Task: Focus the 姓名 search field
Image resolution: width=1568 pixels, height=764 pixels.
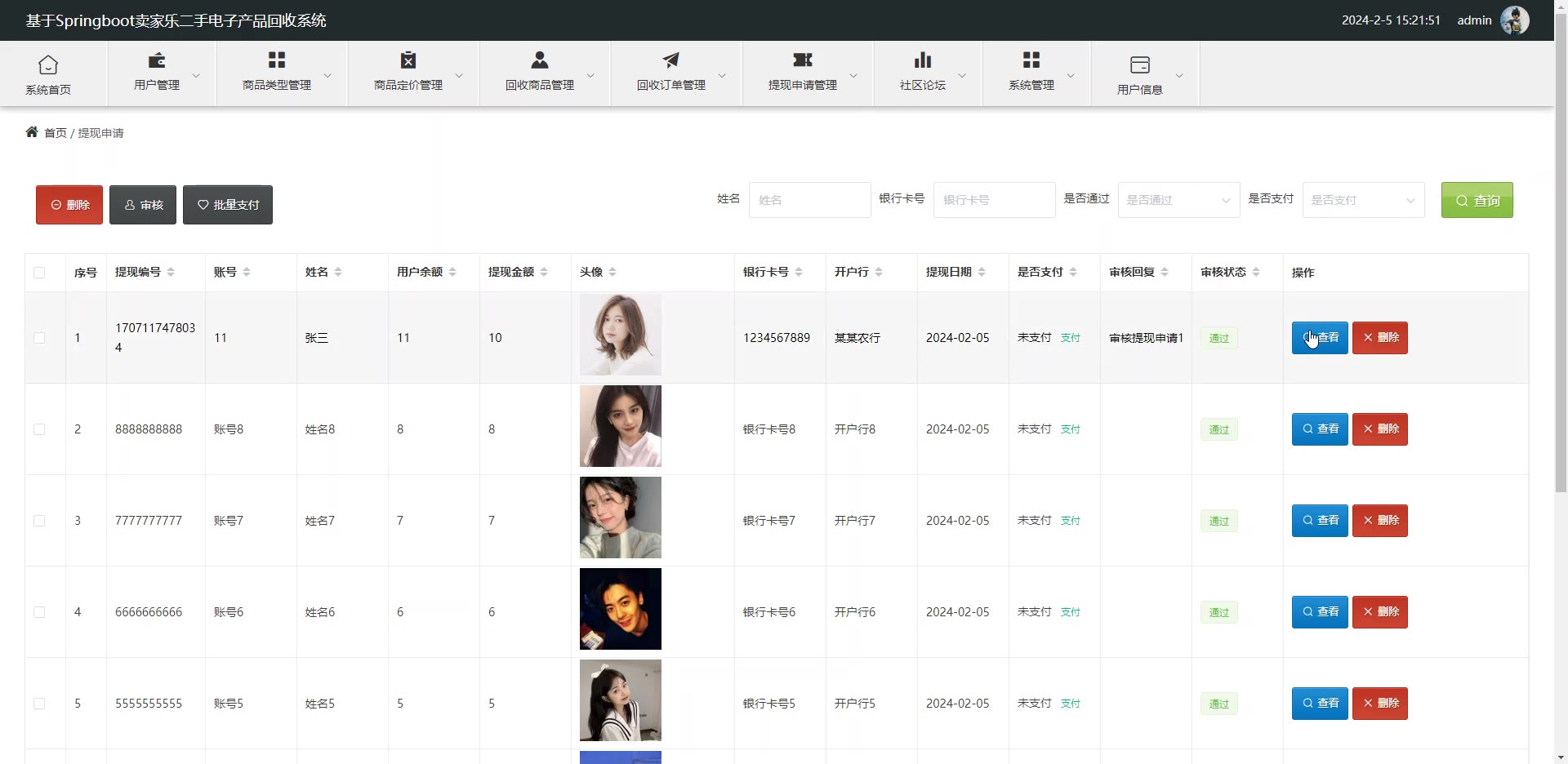Action: [x=809, y=200]
